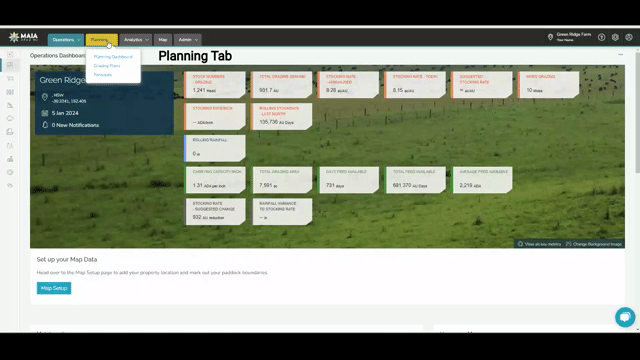This screenshot has width=640, height=360.
Task: Open the Green Ridge Farm account selector
Action: [x=573, y=37]
